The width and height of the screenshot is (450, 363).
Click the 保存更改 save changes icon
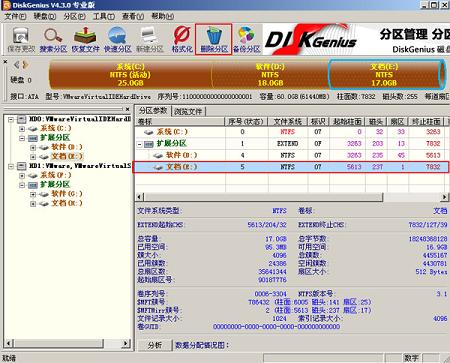tap(21, 40)
